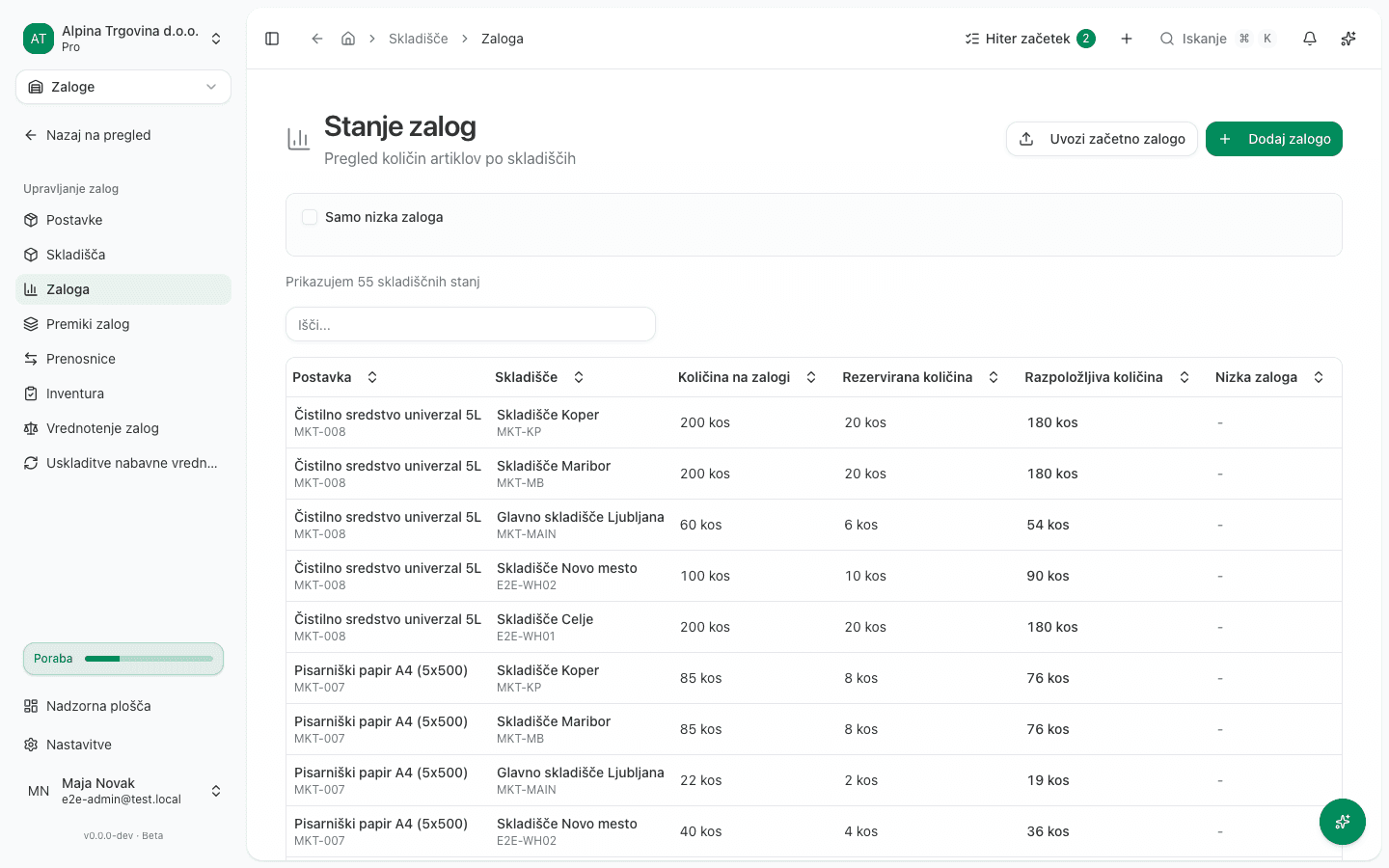This screenshot has width=1389, height=868.
Task: Open the Maja Novak user menu
Action: point(123,791)
